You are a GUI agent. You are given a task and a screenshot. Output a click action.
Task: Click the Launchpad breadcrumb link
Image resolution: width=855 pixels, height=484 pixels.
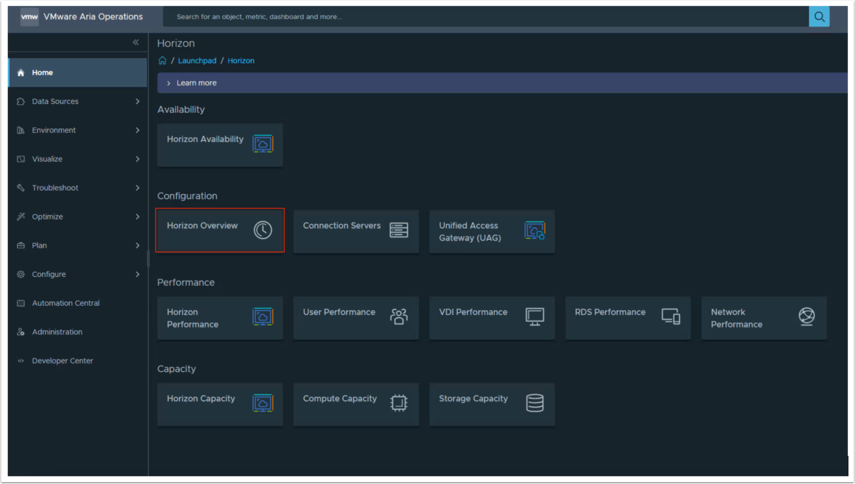[197, 61]
